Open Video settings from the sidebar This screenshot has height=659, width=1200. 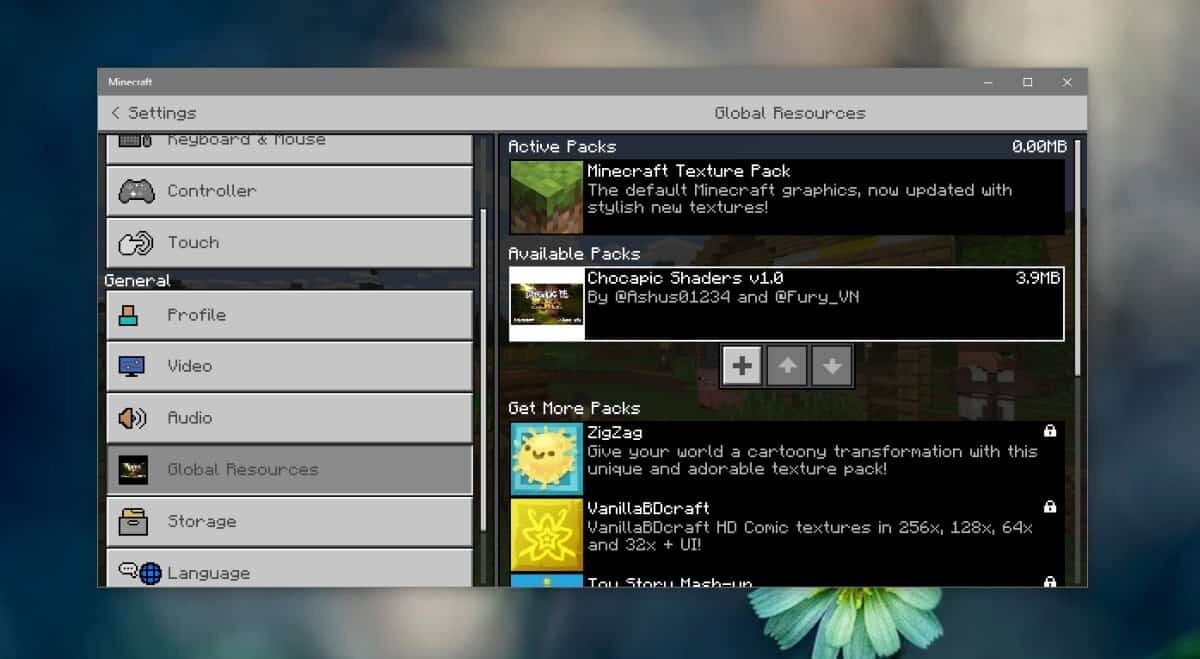(x=288, y=366)
